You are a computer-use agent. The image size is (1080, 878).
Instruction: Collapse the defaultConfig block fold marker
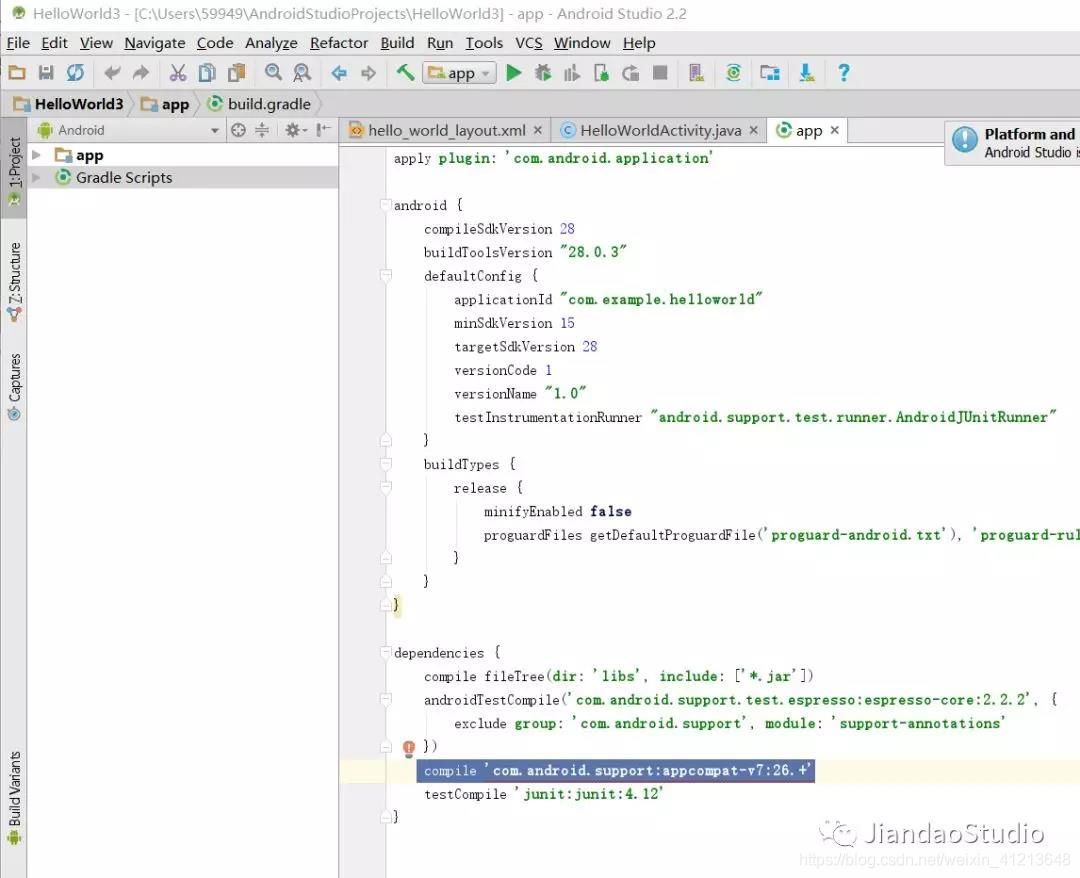pyautogui.click(x=386, y=275)
